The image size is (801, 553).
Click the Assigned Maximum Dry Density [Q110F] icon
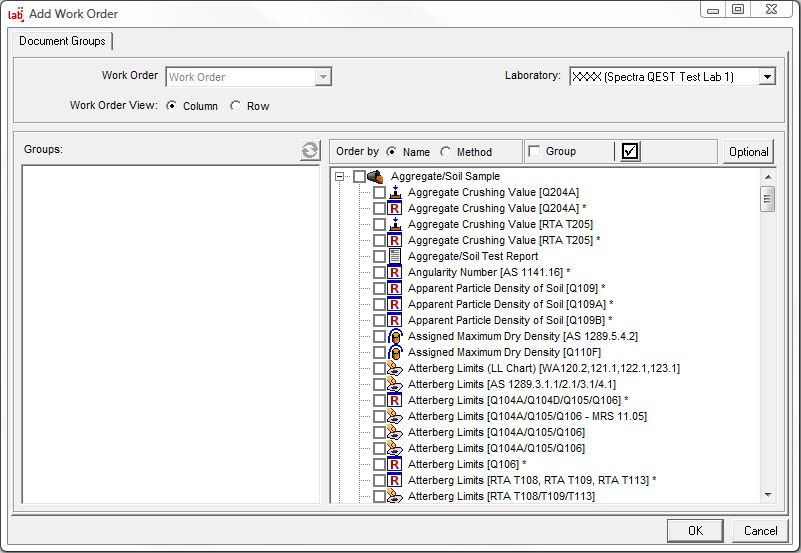[x=394, y=352]
